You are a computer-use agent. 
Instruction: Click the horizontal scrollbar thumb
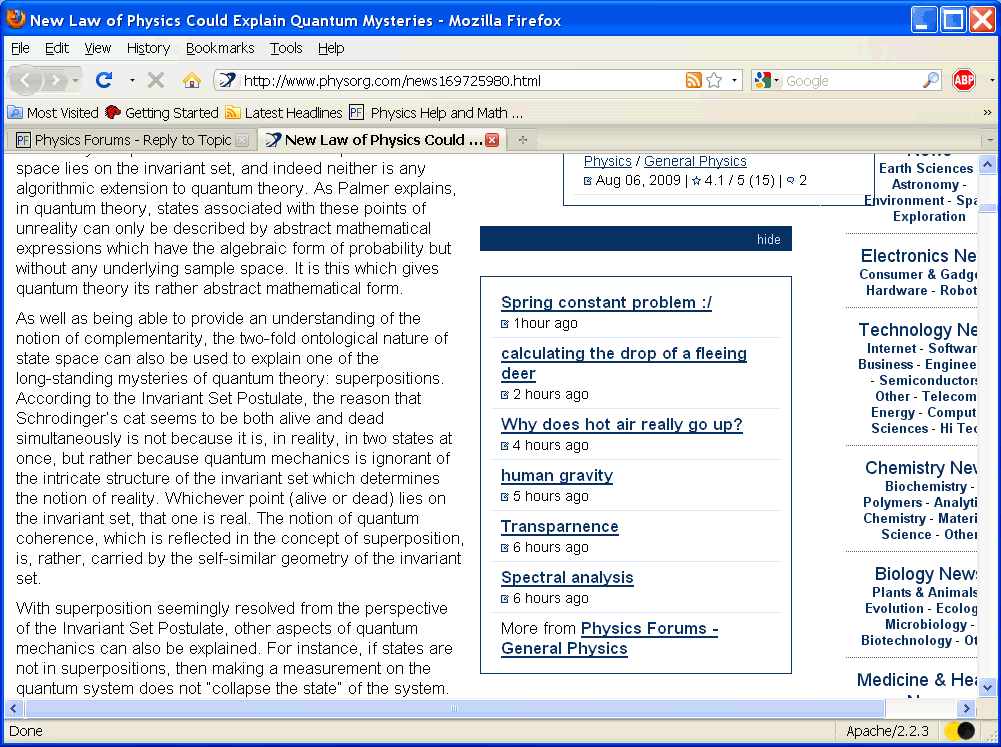(455, 708)
